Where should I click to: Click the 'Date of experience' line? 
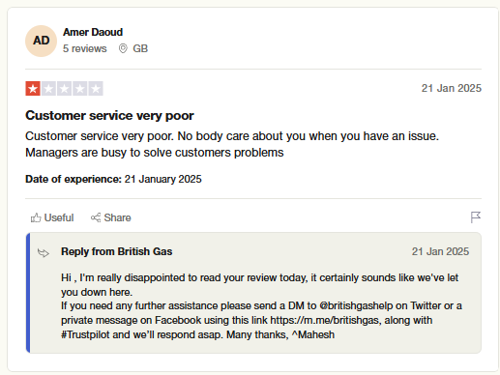pyautogui.click(x=113, y=179)
